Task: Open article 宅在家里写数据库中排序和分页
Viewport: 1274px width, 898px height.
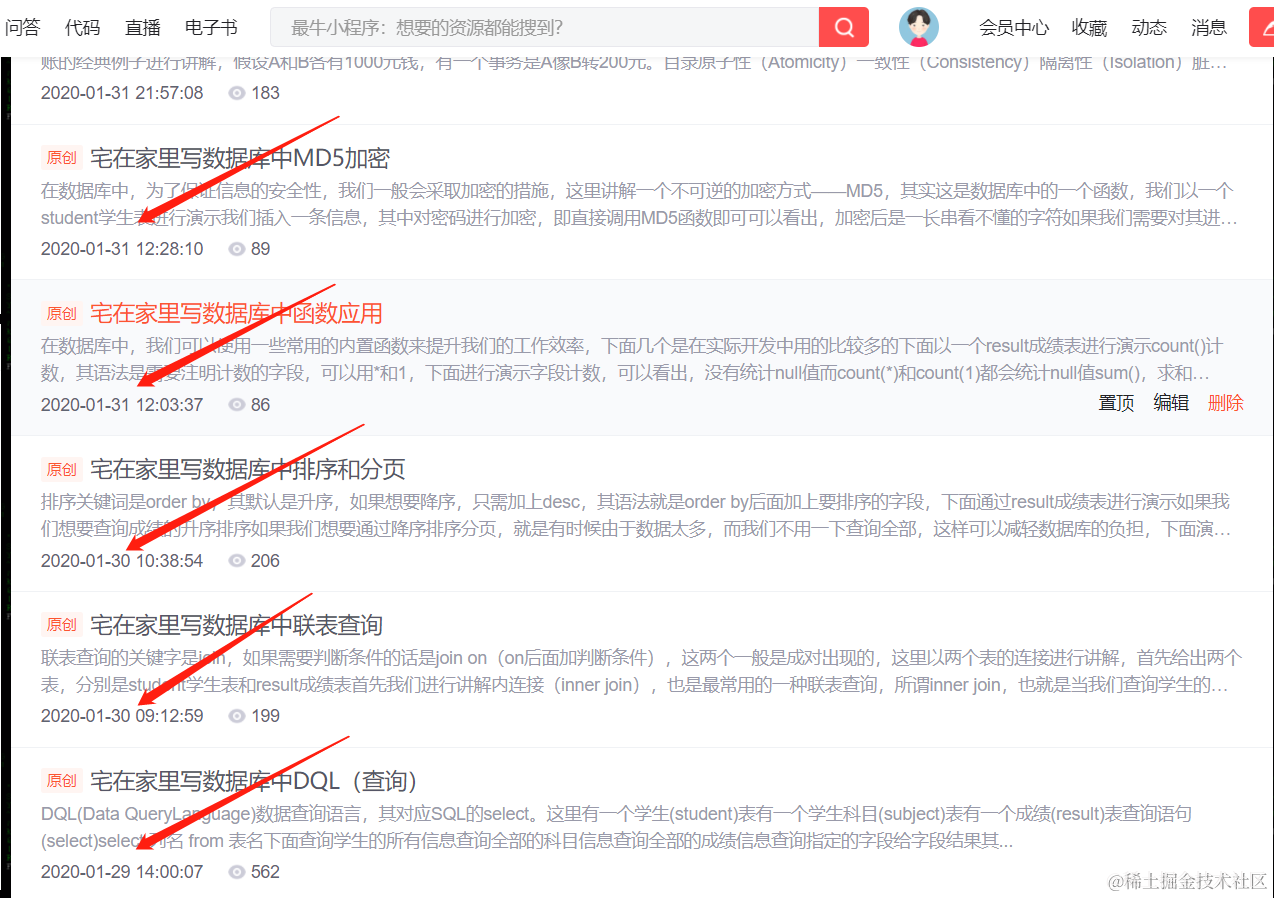Action: 248,470
